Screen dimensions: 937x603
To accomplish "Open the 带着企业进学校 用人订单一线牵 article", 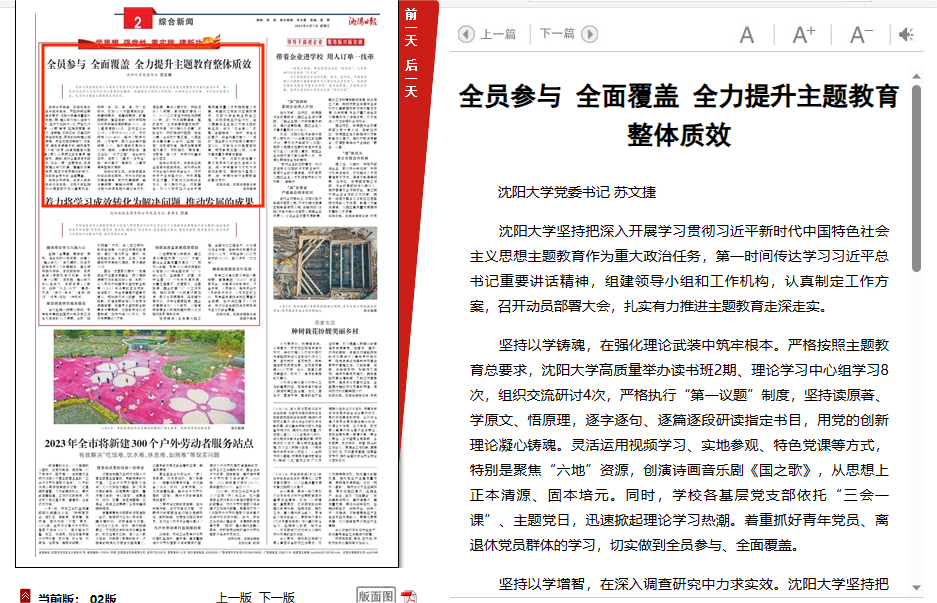I will point(325,57).
